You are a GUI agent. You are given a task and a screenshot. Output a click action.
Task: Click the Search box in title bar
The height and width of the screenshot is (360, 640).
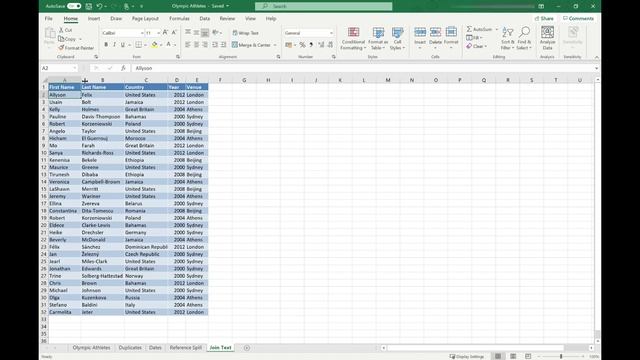tap(324, 6)
